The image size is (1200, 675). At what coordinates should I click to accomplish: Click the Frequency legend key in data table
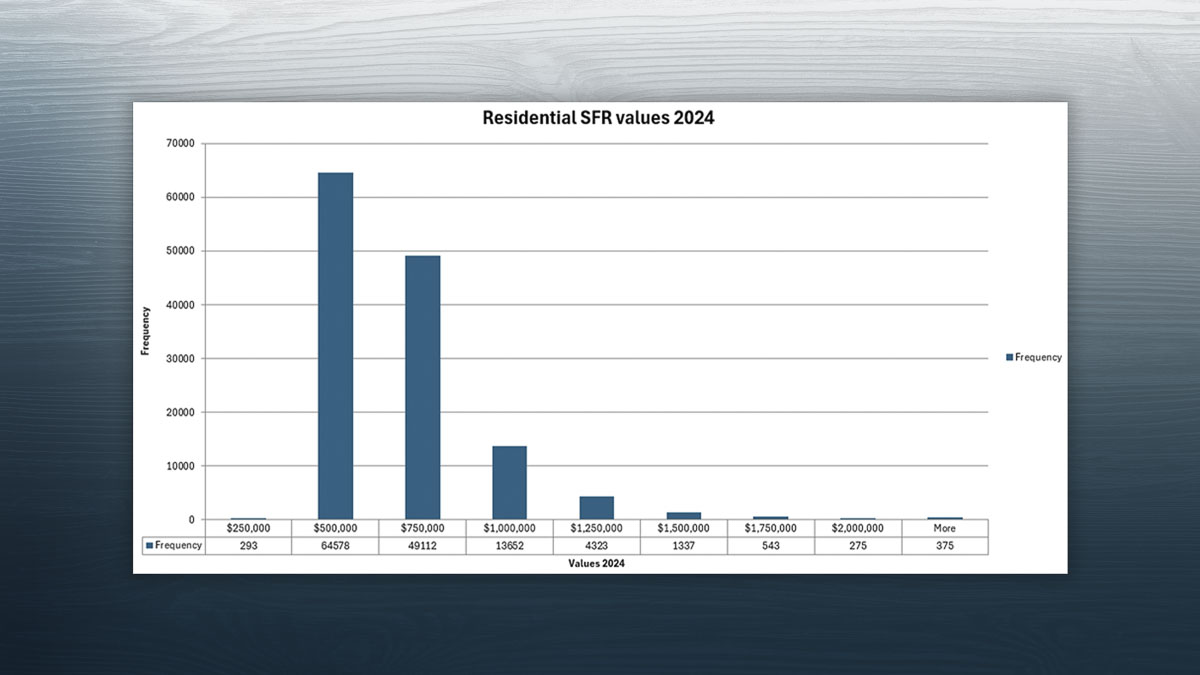[150, 545]
